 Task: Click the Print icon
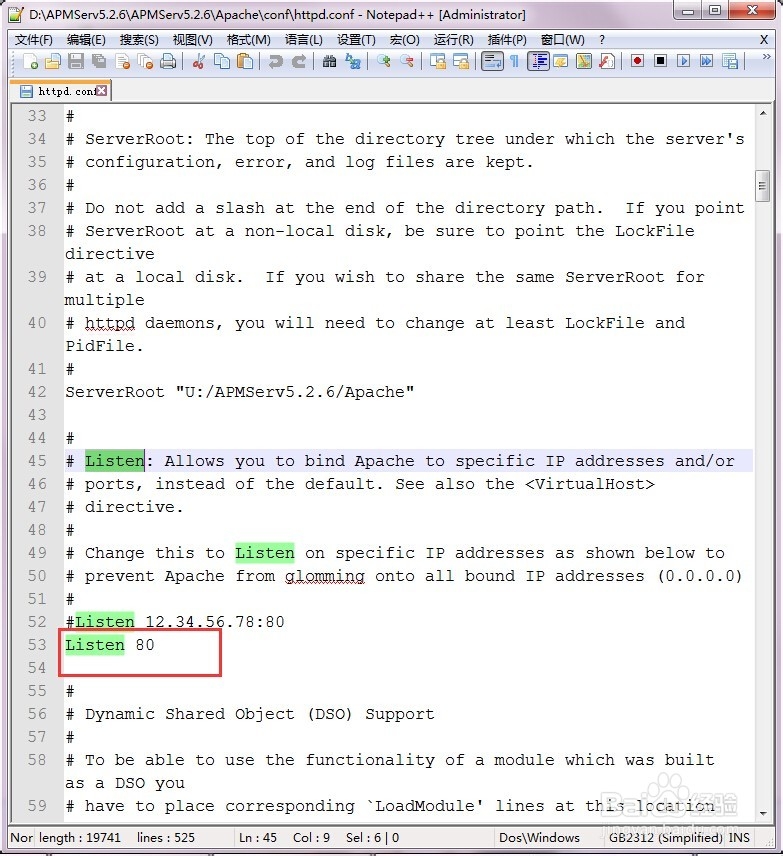[168, 61]
